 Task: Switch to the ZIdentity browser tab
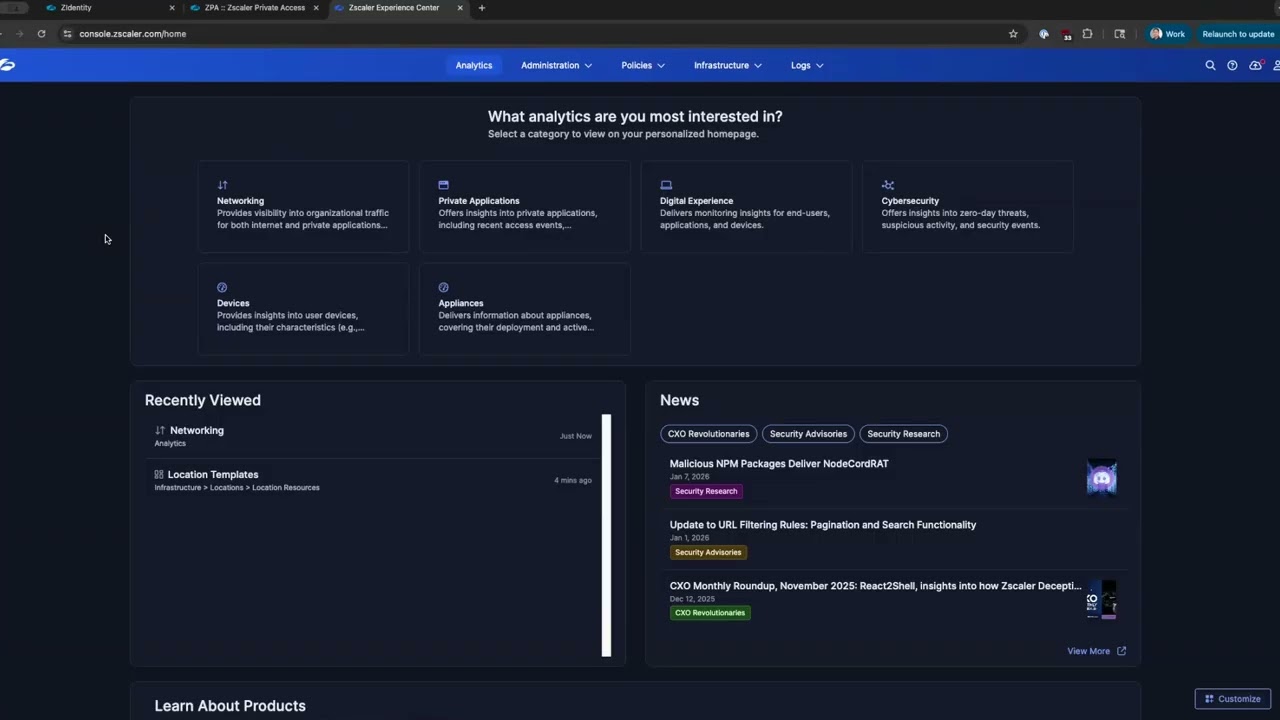coord(111,8)
